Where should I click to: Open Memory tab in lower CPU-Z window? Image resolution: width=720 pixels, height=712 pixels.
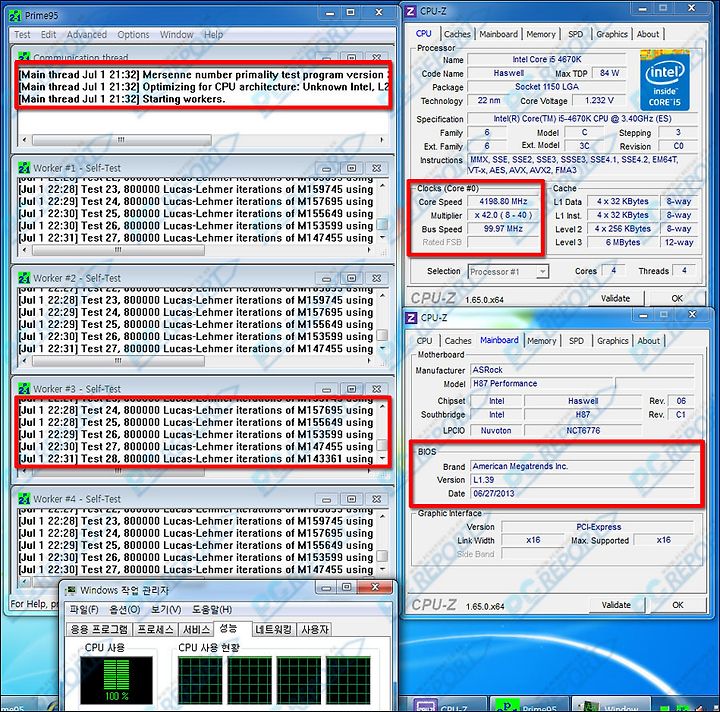(x=541, y=341)
